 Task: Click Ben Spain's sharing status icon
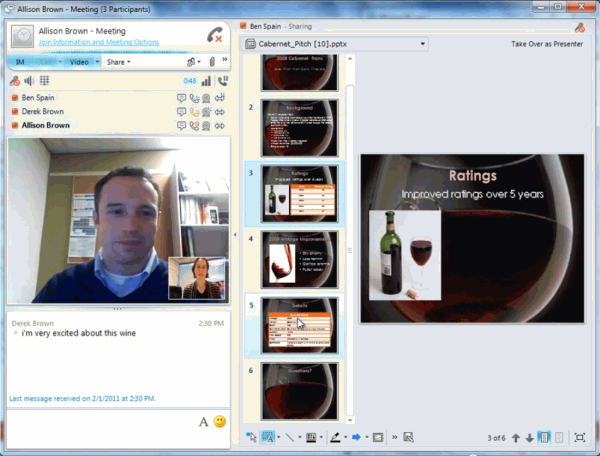220,98
